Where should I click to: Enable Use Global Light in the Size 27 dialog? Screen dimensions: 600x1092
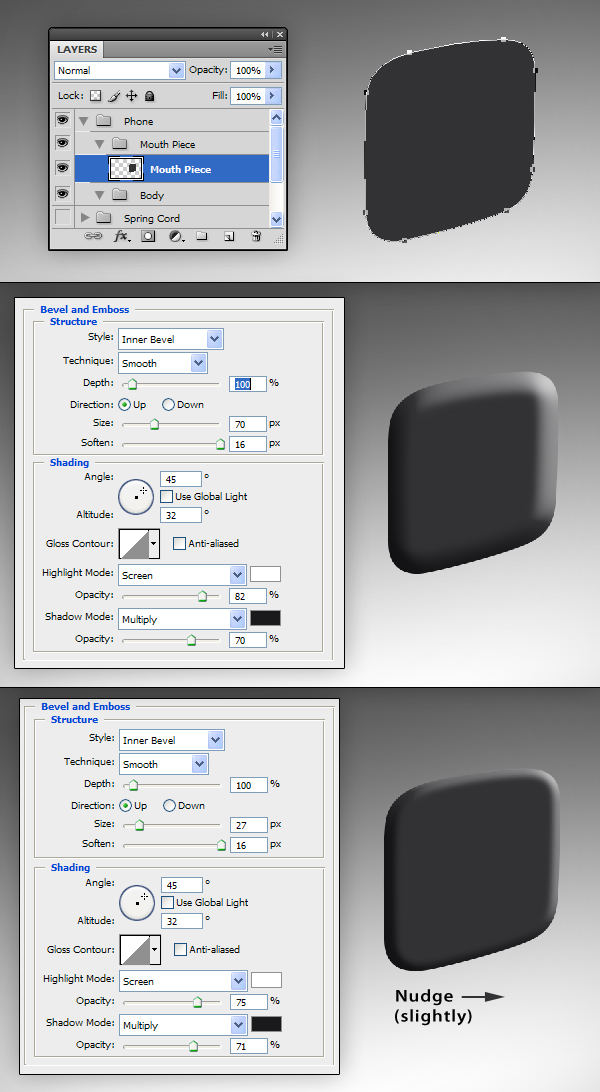point(167,903)
